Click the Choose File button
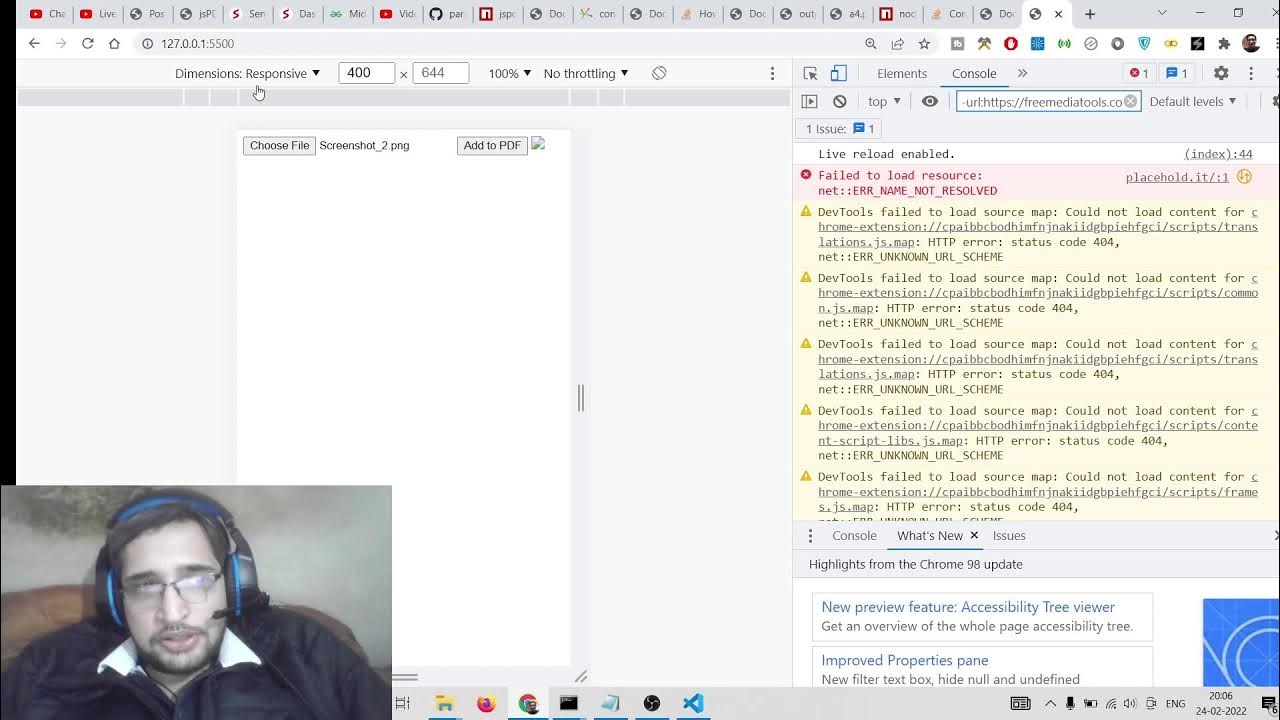The width and height of the screenshot is (1280, 720). click(279, 145)
